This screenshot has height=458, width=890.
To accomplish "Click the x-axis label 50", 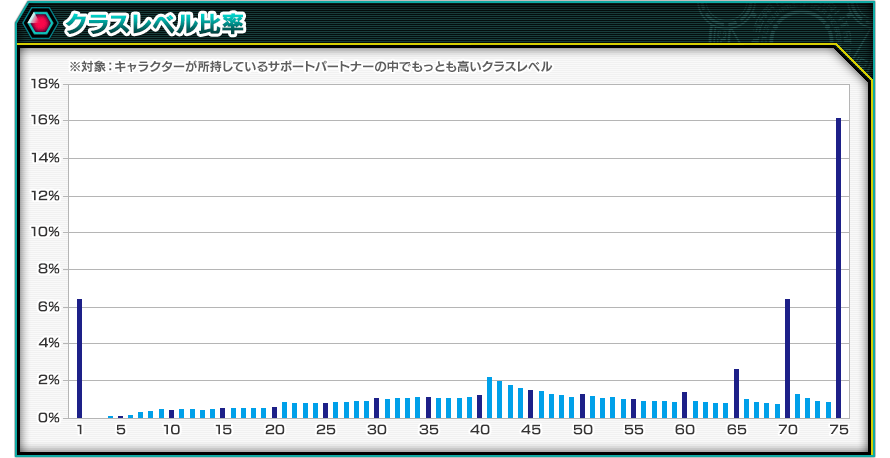I will [582, 430].
